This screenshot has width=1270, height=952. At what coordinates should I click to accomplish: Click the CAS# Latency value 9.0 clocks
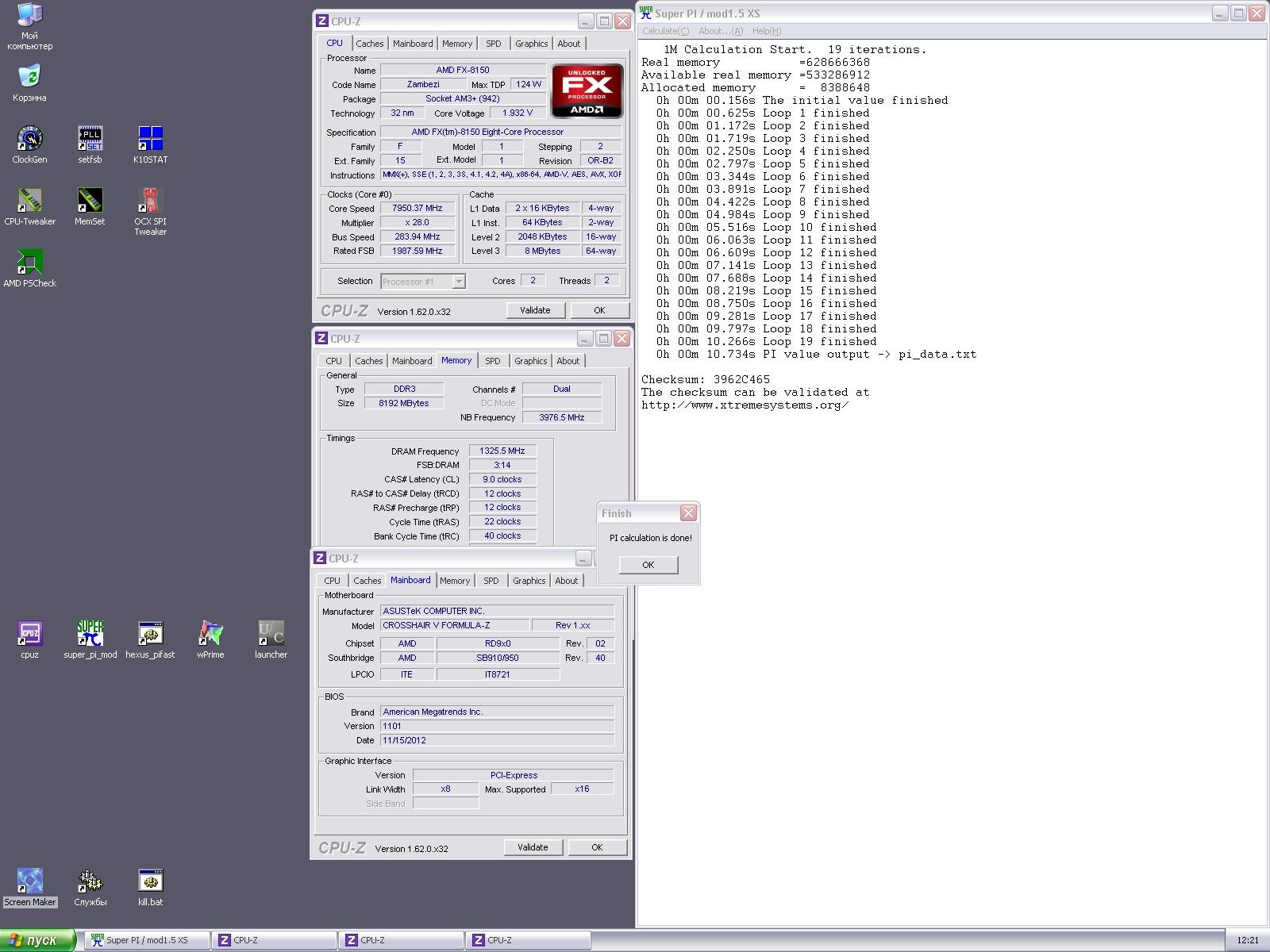502,479
